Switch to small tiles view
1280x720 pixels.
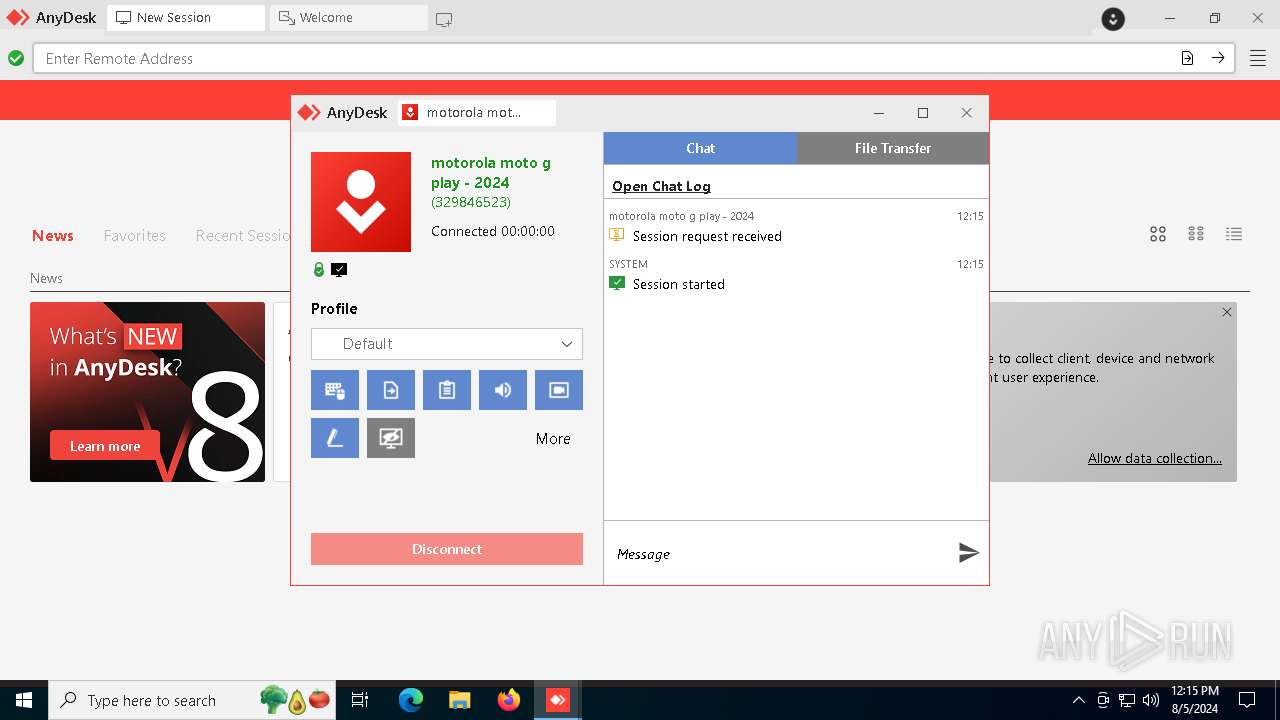[x=1196, y=234]
